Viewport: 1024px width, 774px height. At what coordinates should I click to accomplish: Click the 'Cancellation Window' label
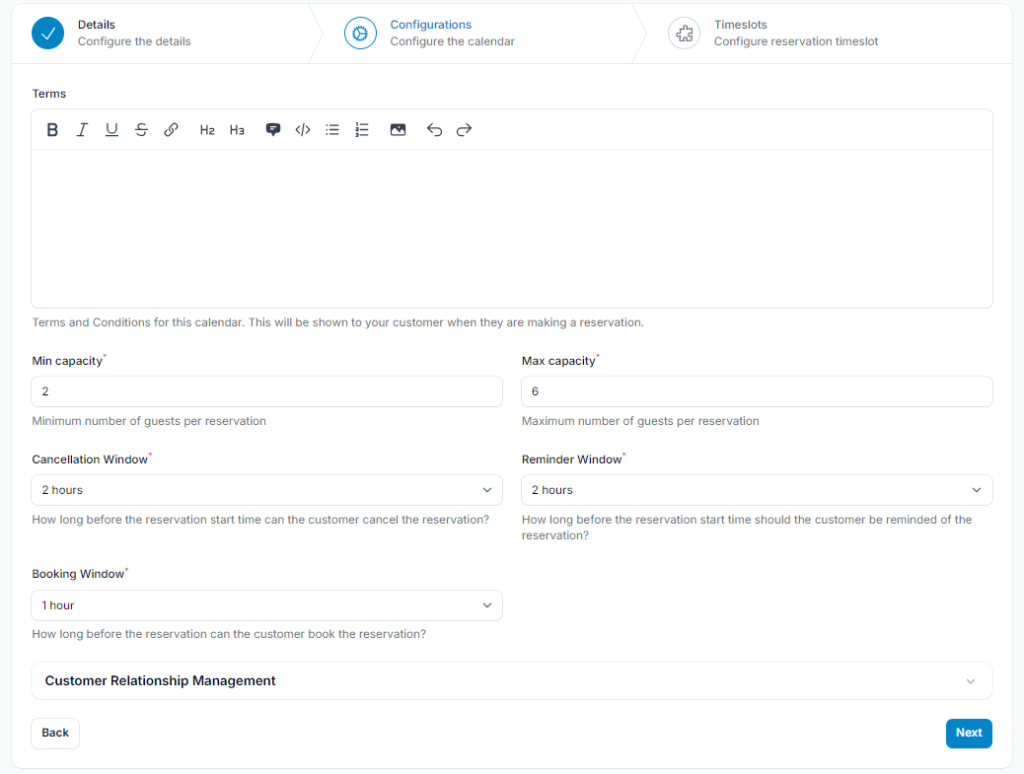pyautogui.click(x=90, y=460)
